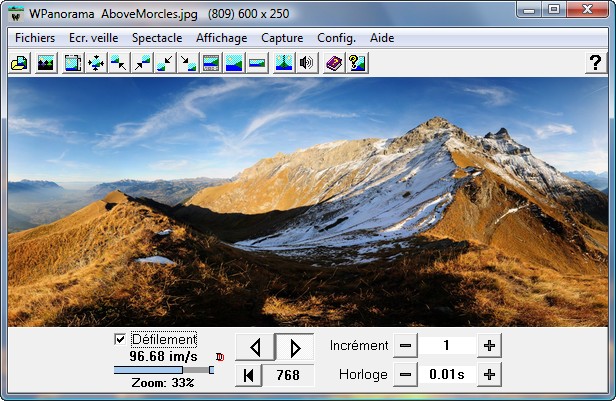Screen dimensions: 616x401
Task: Click the speaker sound icon
Action: (306, 63)
